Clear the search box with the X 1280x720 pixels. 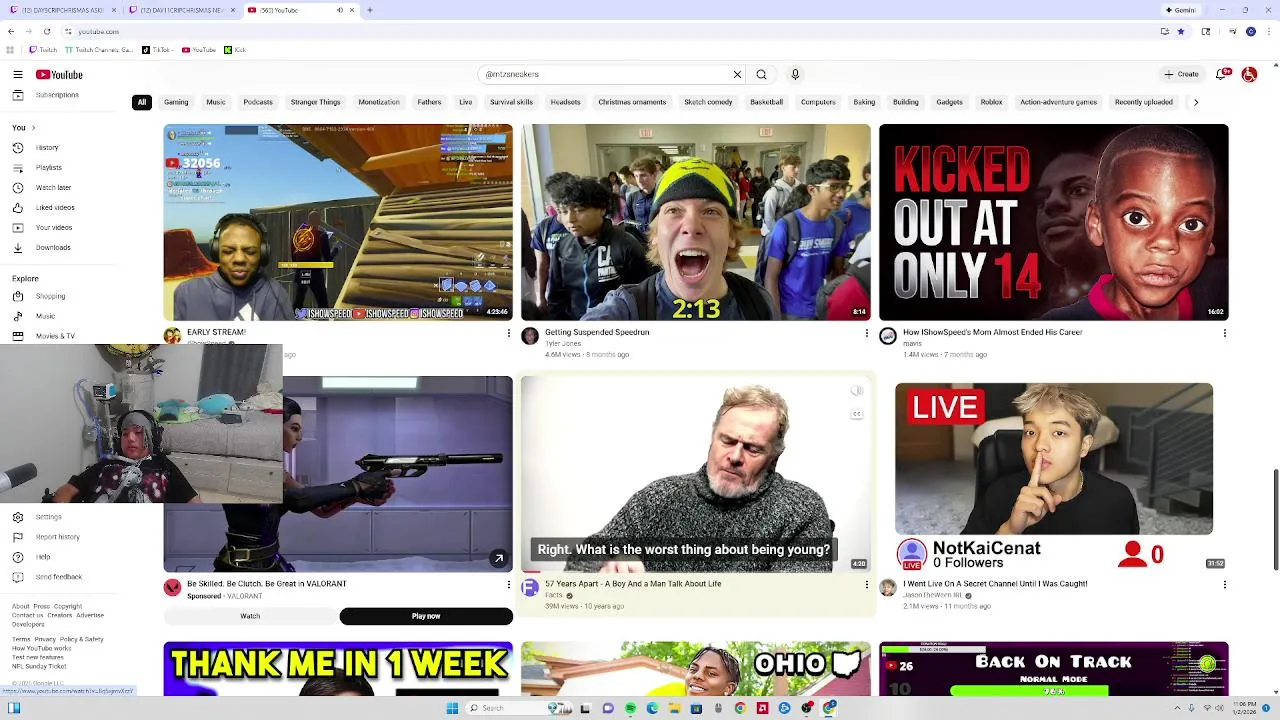click(737, 74)
